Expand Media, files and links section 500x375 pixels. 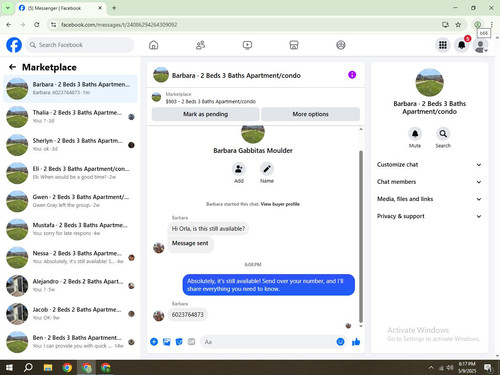[429, 199]
